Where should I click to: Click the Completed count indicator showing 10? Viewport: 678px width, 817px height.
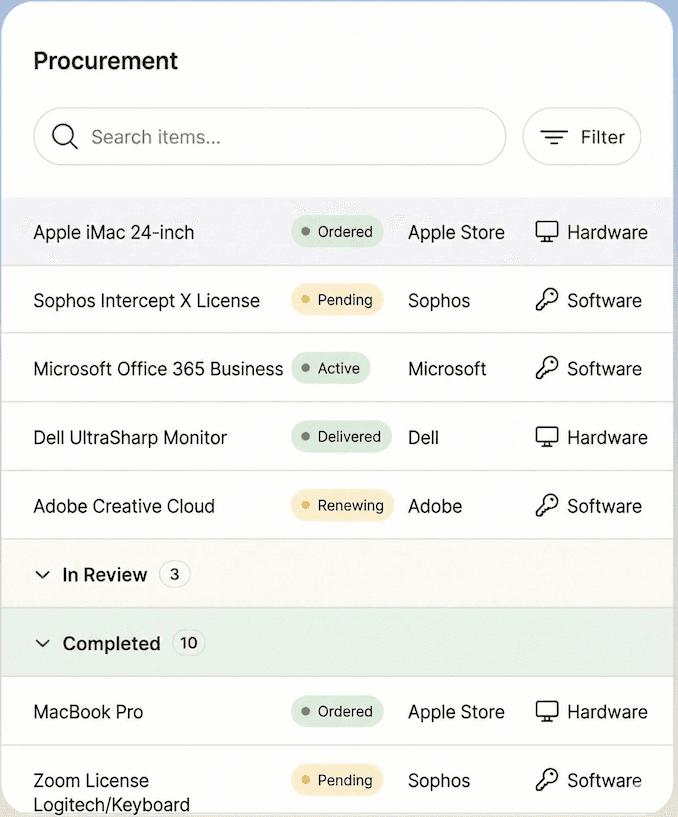coord(189,643)
